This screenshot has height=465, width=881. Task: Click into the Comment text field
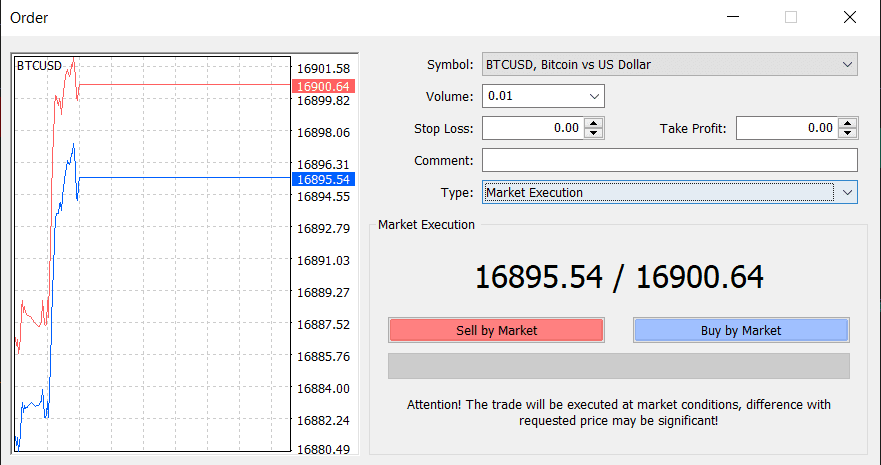(x=670, y=161)
